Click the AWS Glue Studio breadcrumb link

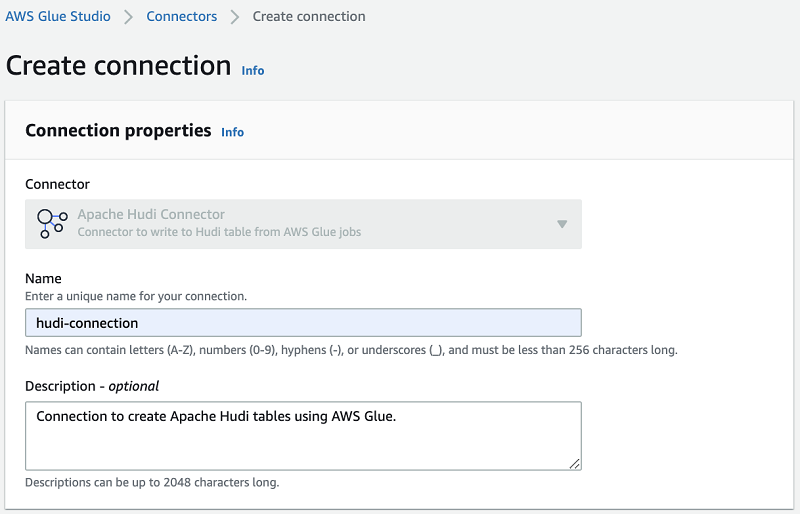pos(58,17)
